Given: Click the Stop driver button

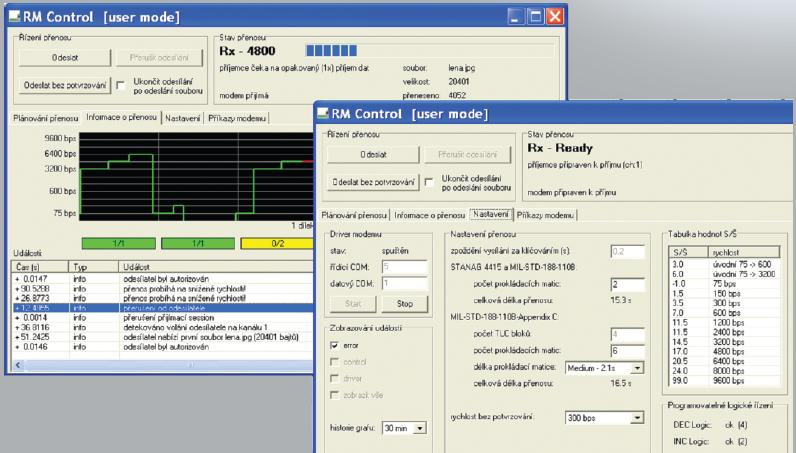Looking at the screenshot, I should pos(405,304).
